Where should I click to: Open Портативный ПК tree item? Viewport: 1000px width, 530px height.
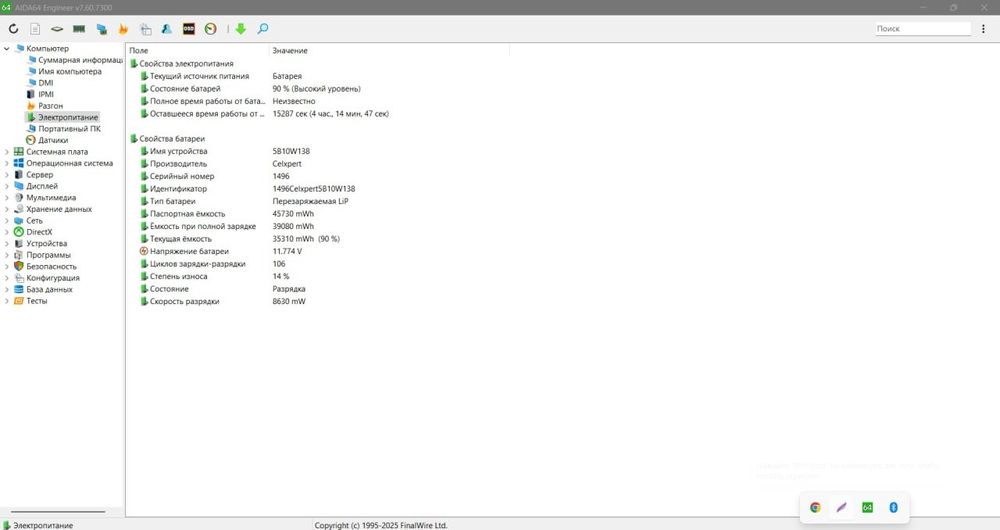click(x=63, y=129)
